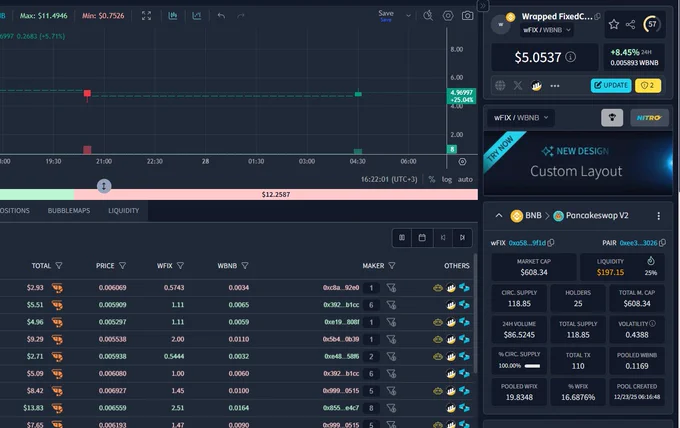
Task: Redo chart action arrow
Action: (x=241, y=16)
